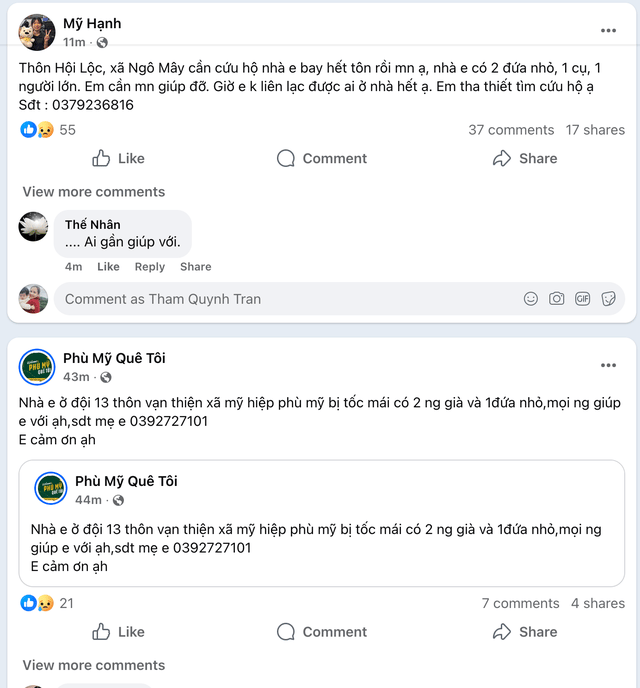Reply to Thế Nhân's comment
Image resolution: width=640 pixels, height=688 pixels.
point(150,267)
